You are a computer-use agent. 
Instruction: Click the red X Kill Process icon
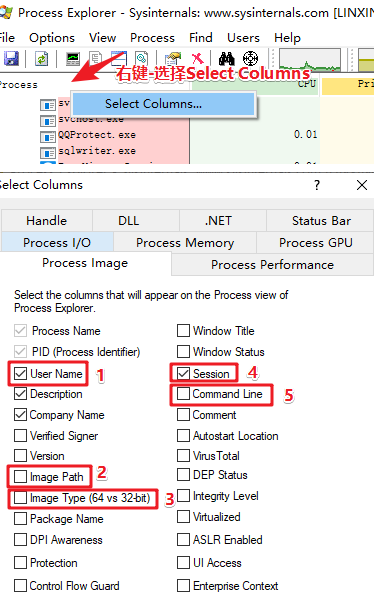point(198,59)
